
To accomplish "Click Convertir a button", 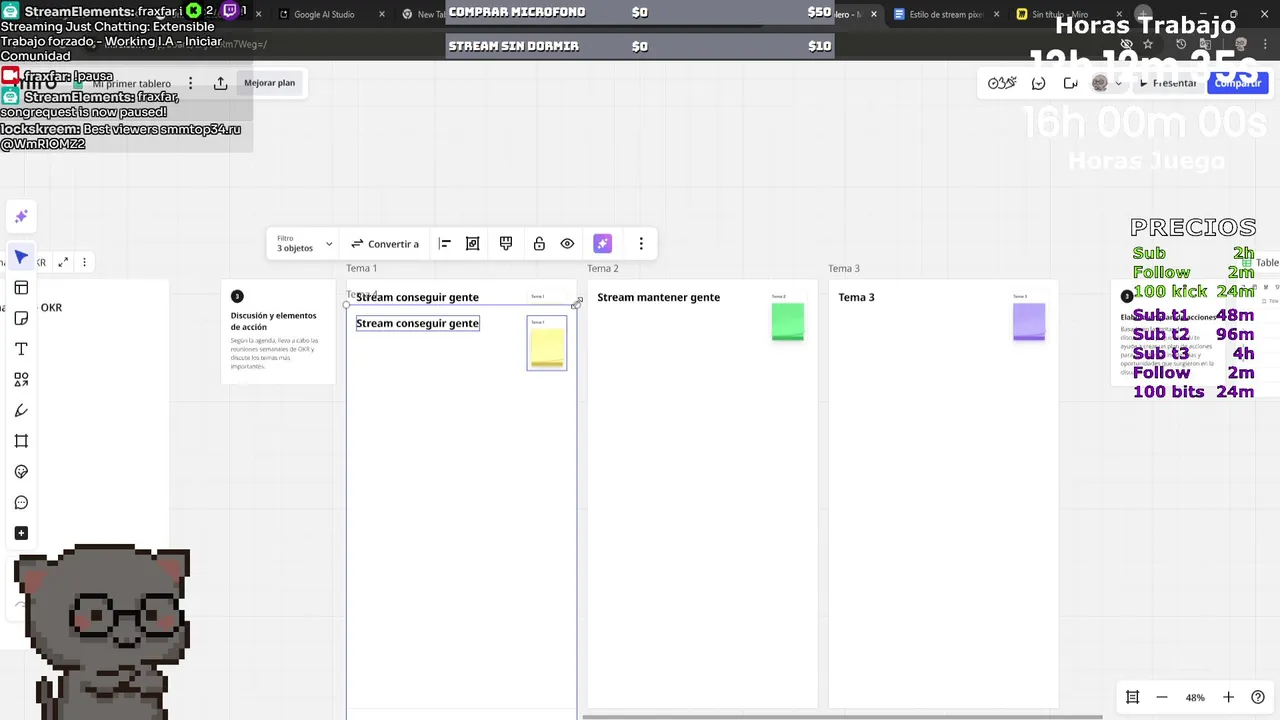I will 385,244.
